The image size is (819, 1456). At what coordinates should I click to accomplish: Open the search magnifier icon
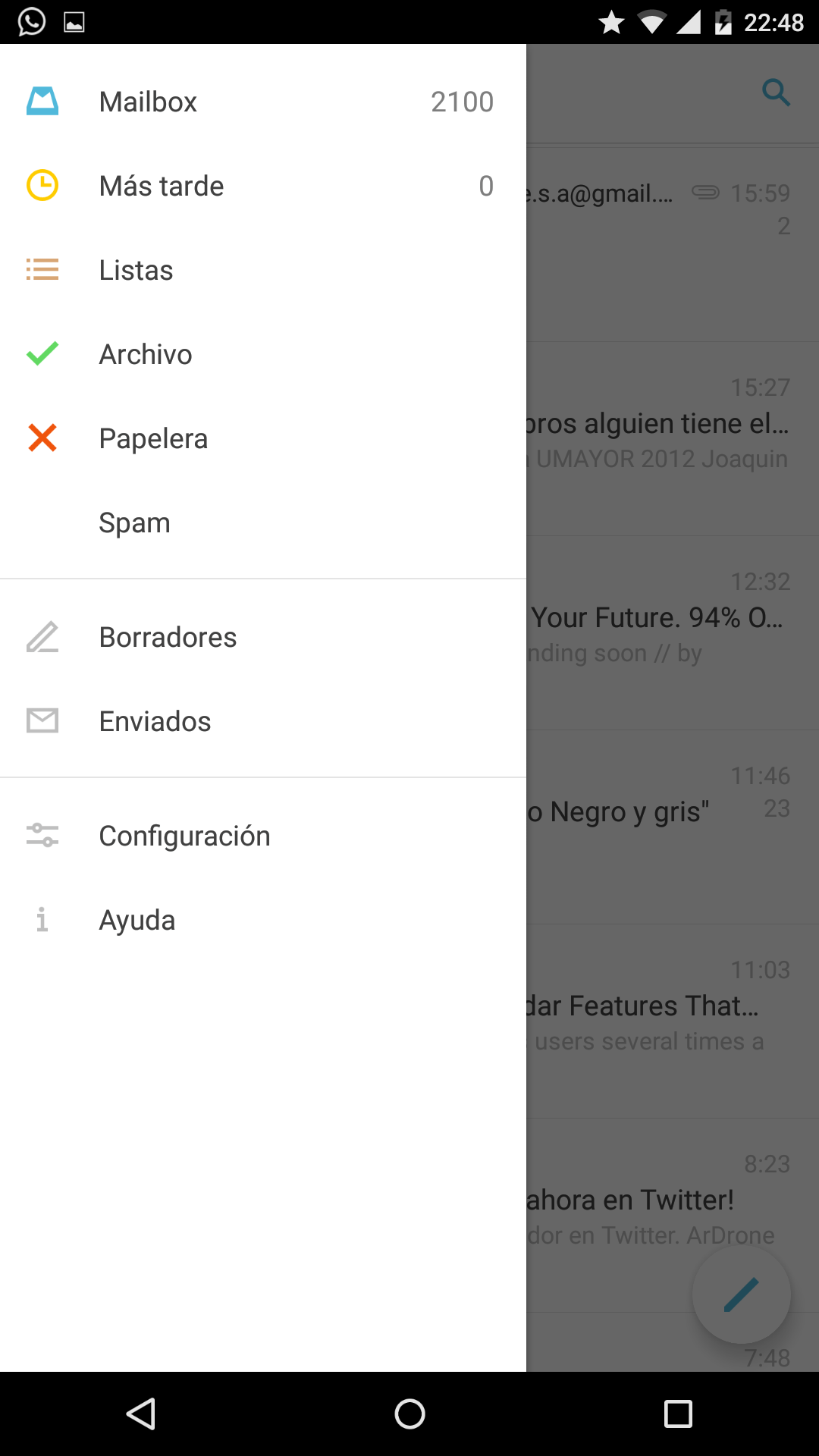pyautogui.click(x=776, y=93)
